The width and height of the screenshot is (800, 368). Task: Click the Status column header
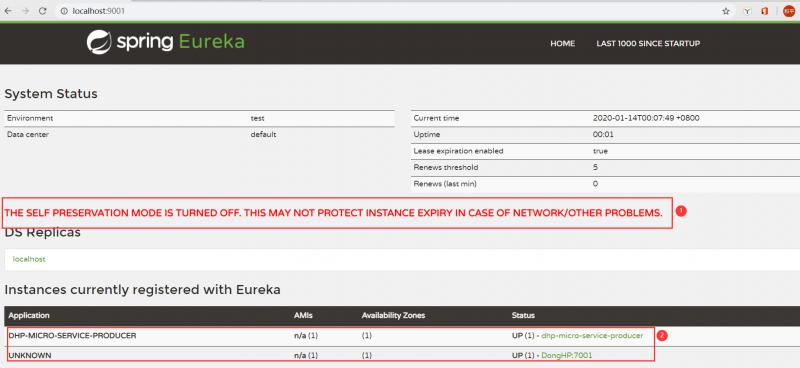pyautogui.click(x=523, y=316)
